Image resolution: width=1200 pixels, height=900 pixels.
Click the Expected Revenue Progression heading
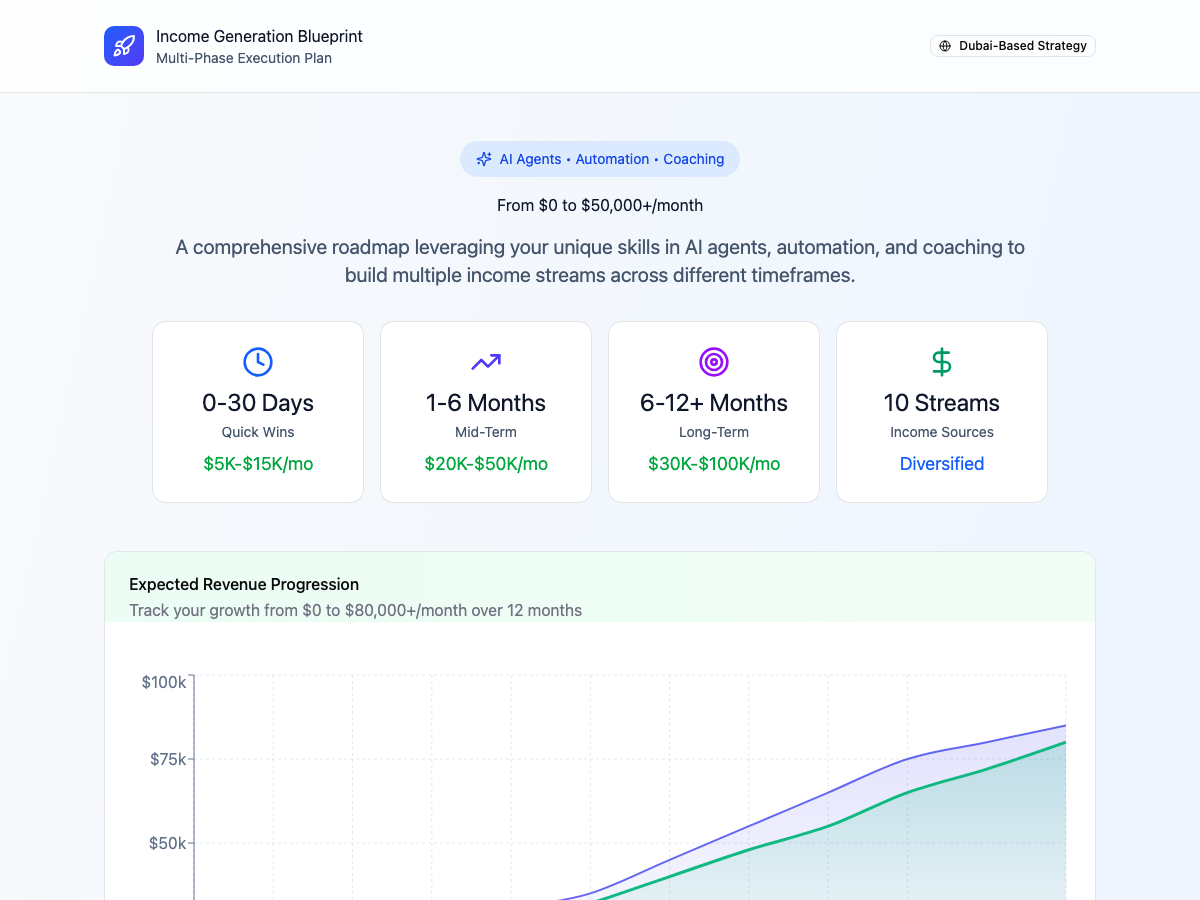tap(244, 584)
